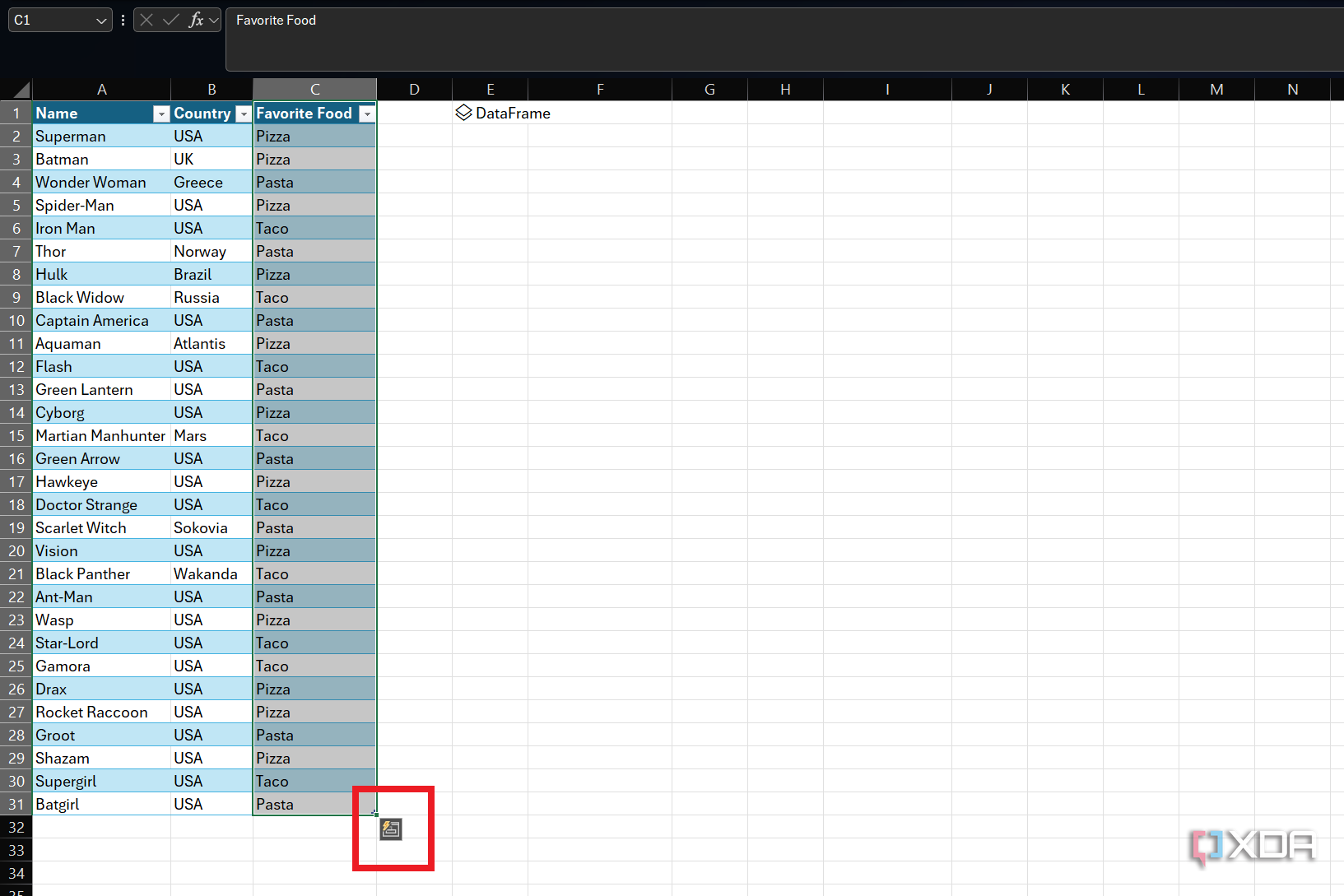
Task: Select the Greece country cell
Action: click(x=212, y=182)
